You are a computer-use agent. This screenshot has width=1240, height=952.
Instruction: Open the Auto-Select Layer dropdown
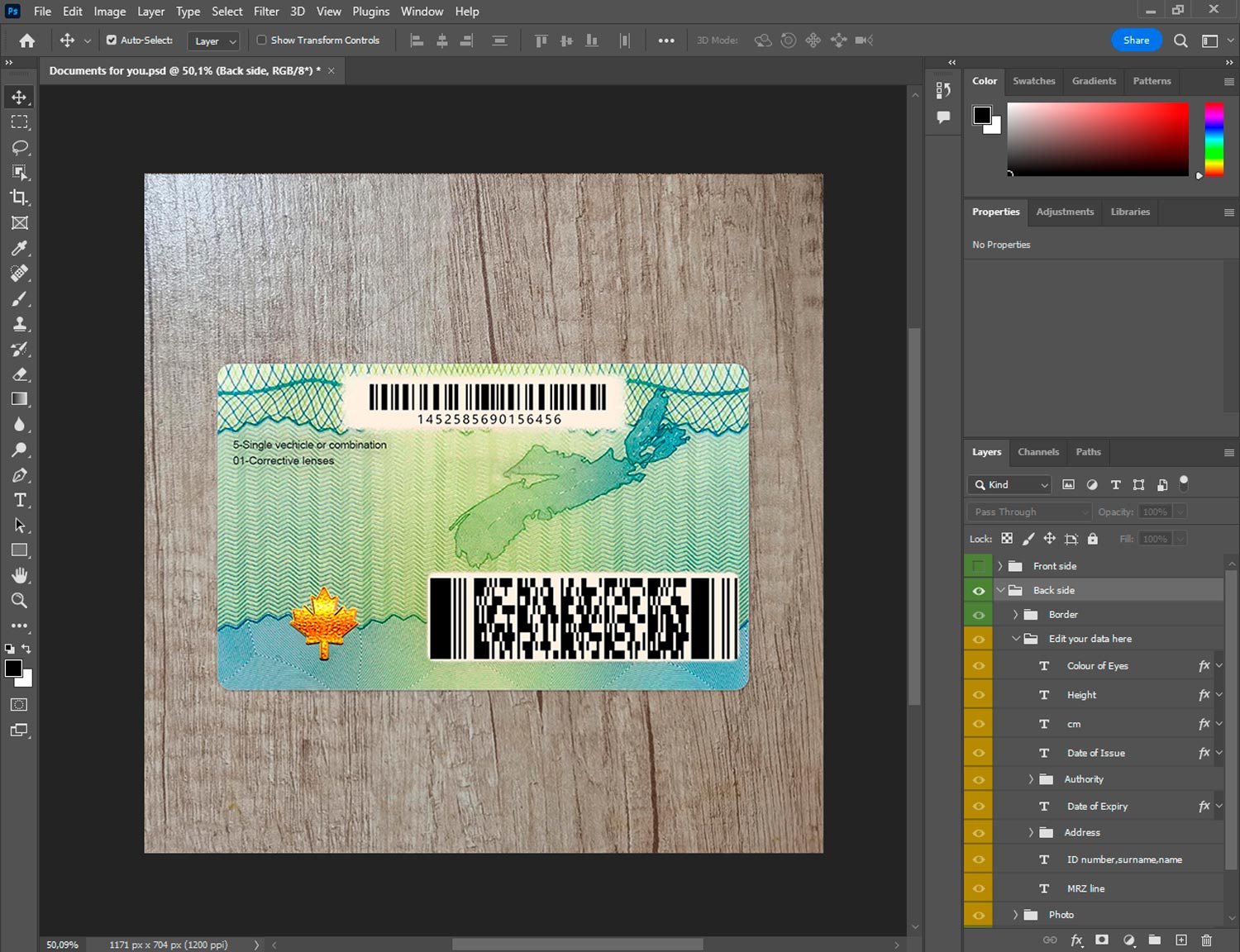click(214, 40)
